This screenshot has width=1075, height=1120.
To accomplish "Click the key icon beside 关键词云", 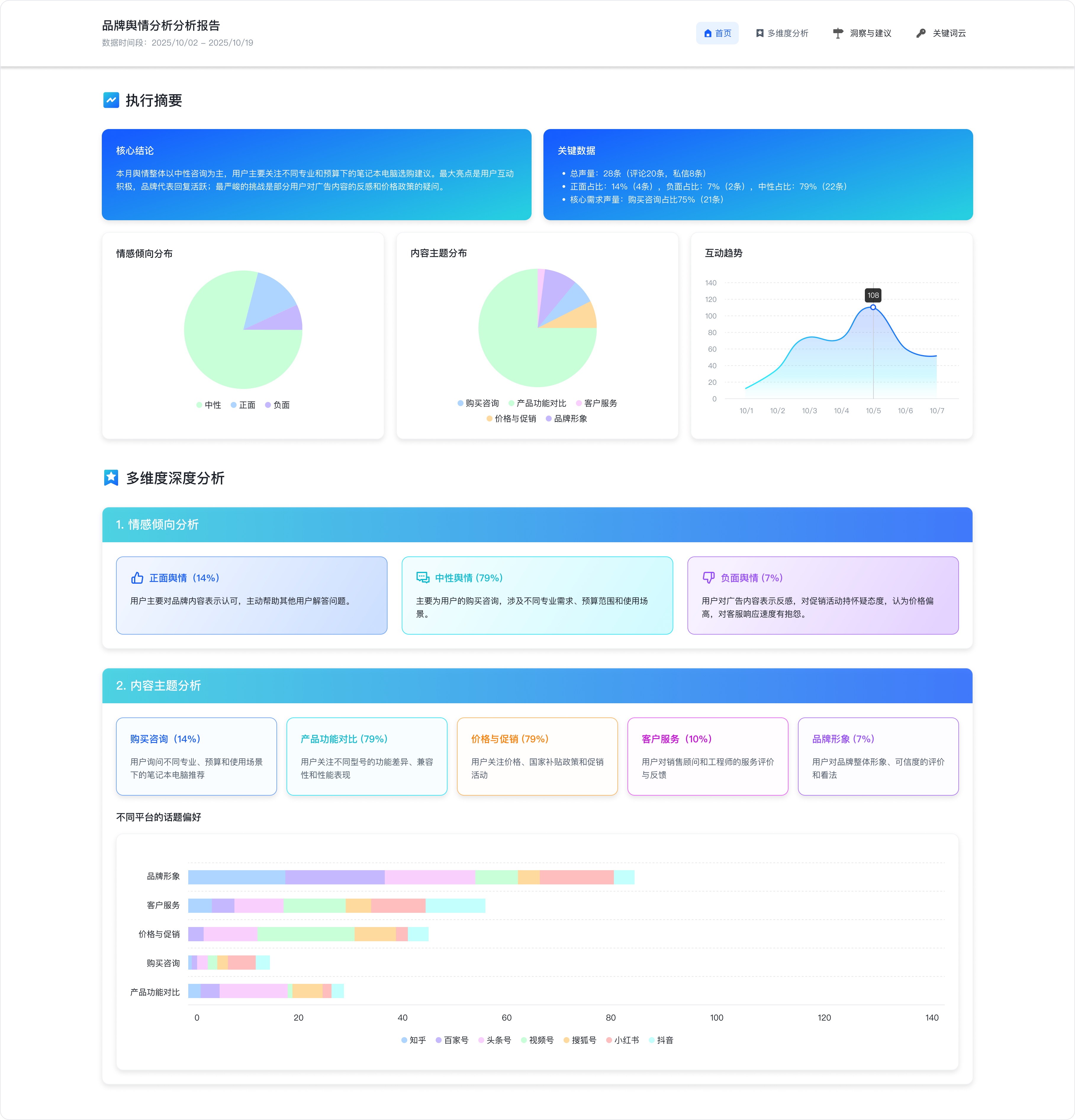I will (x=921, y=33).
